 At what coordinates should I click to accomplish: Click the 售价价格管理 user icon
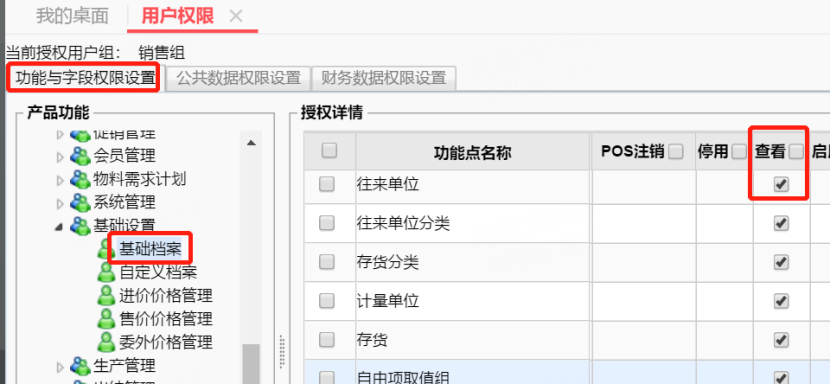[107, 319]
